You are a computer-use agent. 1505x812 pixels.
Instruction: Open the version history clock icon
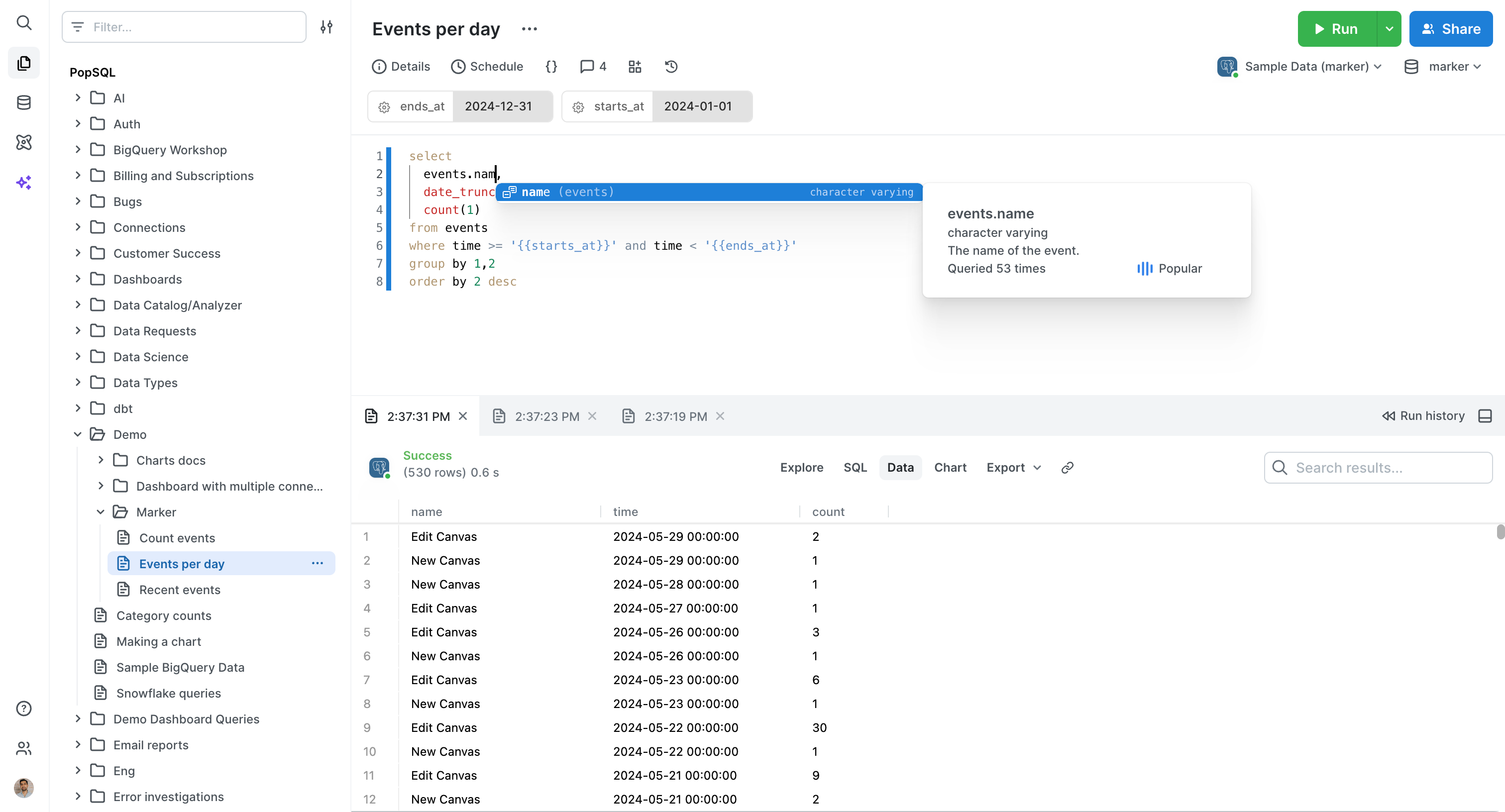[x=671, y=67]
